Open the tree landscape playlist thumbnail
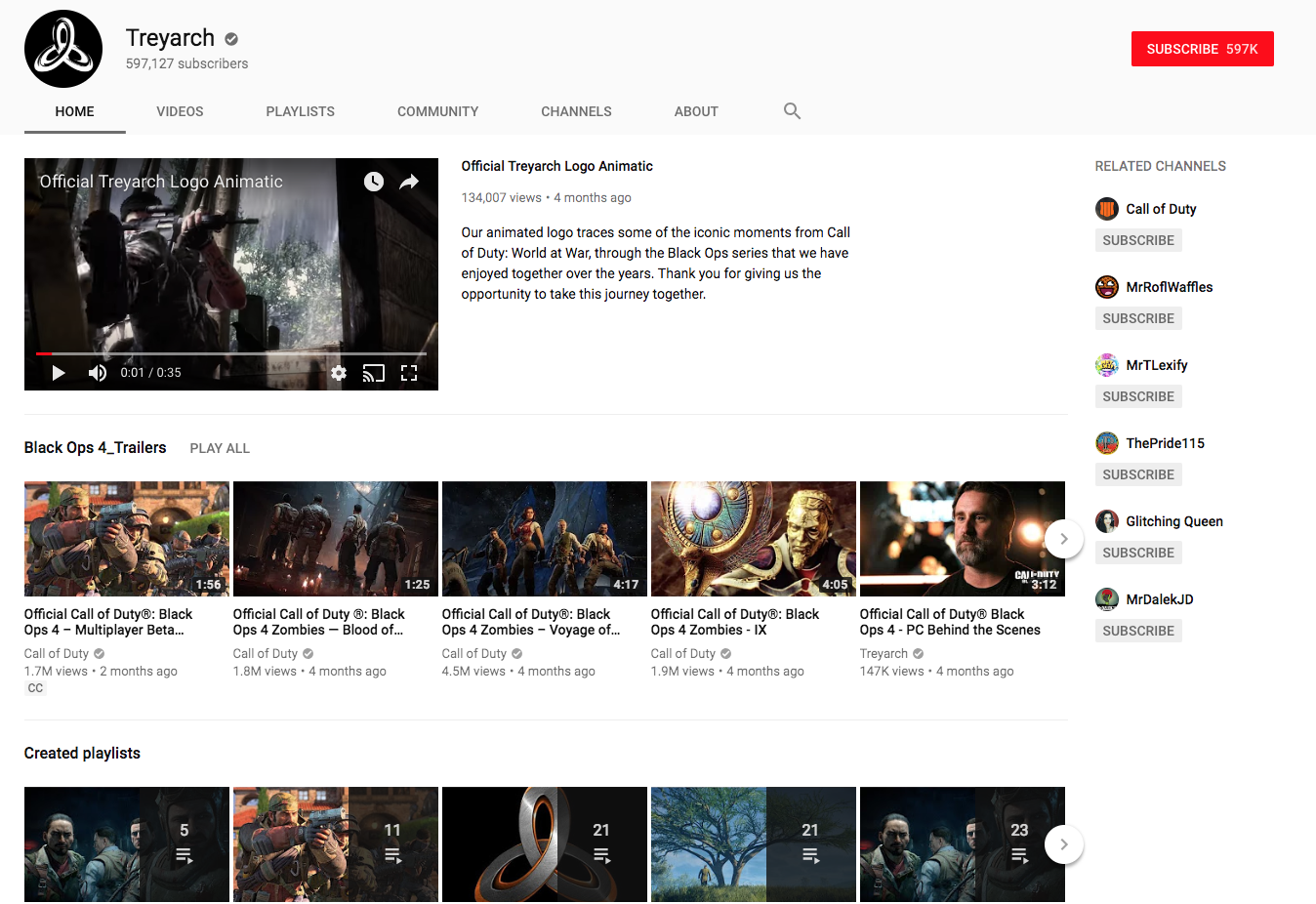The width and height of the screenshot is (1316, 904). click(x=754, y=844)
